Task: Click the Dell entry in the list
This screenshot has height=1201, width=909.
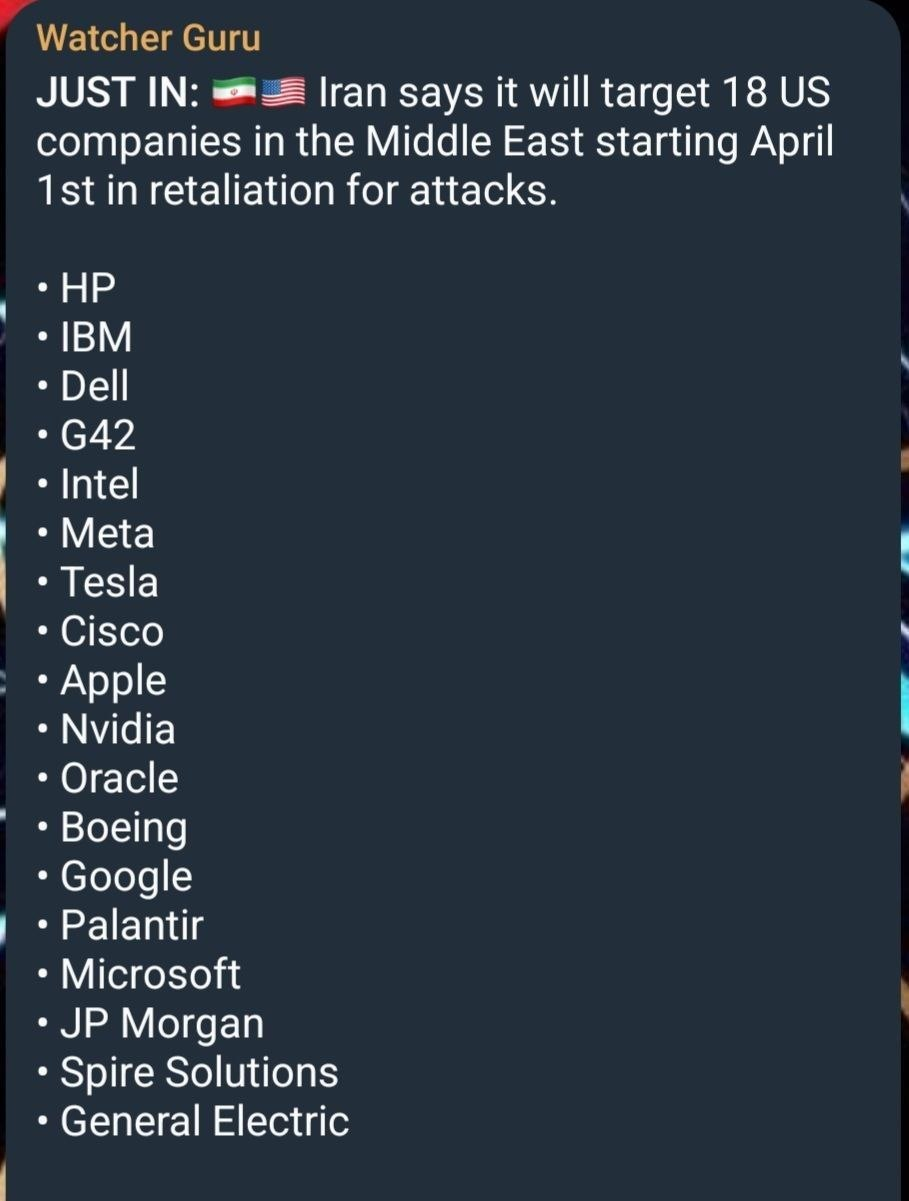Action: tap(95, 387)
